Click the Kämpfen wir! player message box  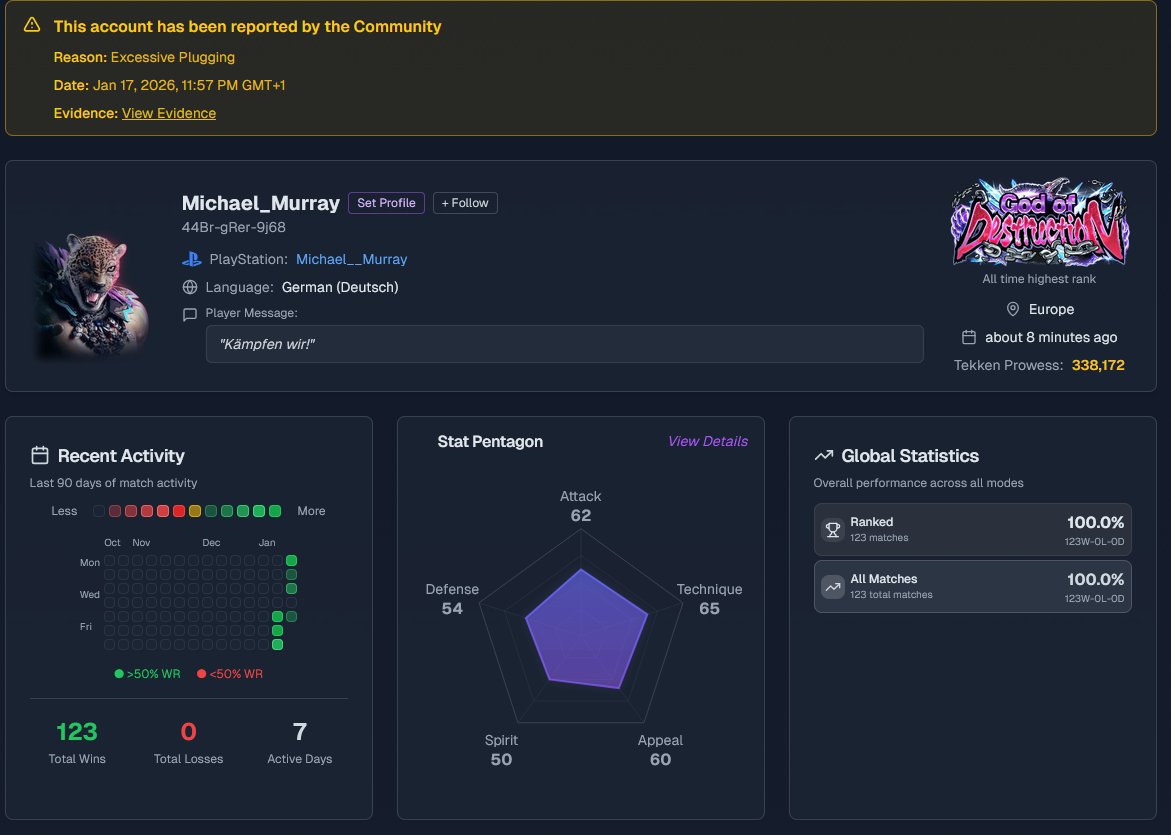565,344
